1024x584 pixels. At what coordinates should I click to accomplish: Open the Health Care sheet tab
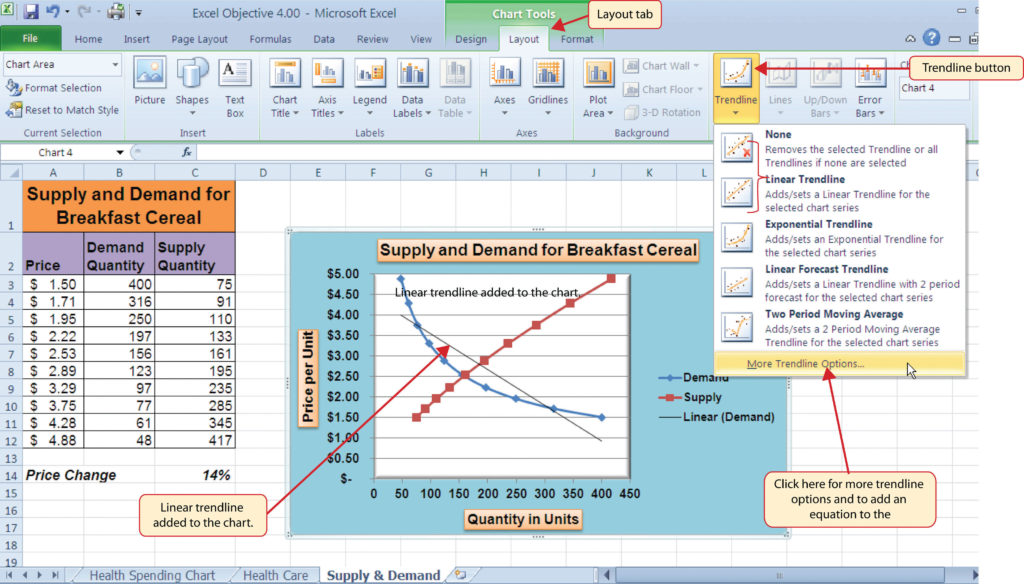tap(275, 575)
